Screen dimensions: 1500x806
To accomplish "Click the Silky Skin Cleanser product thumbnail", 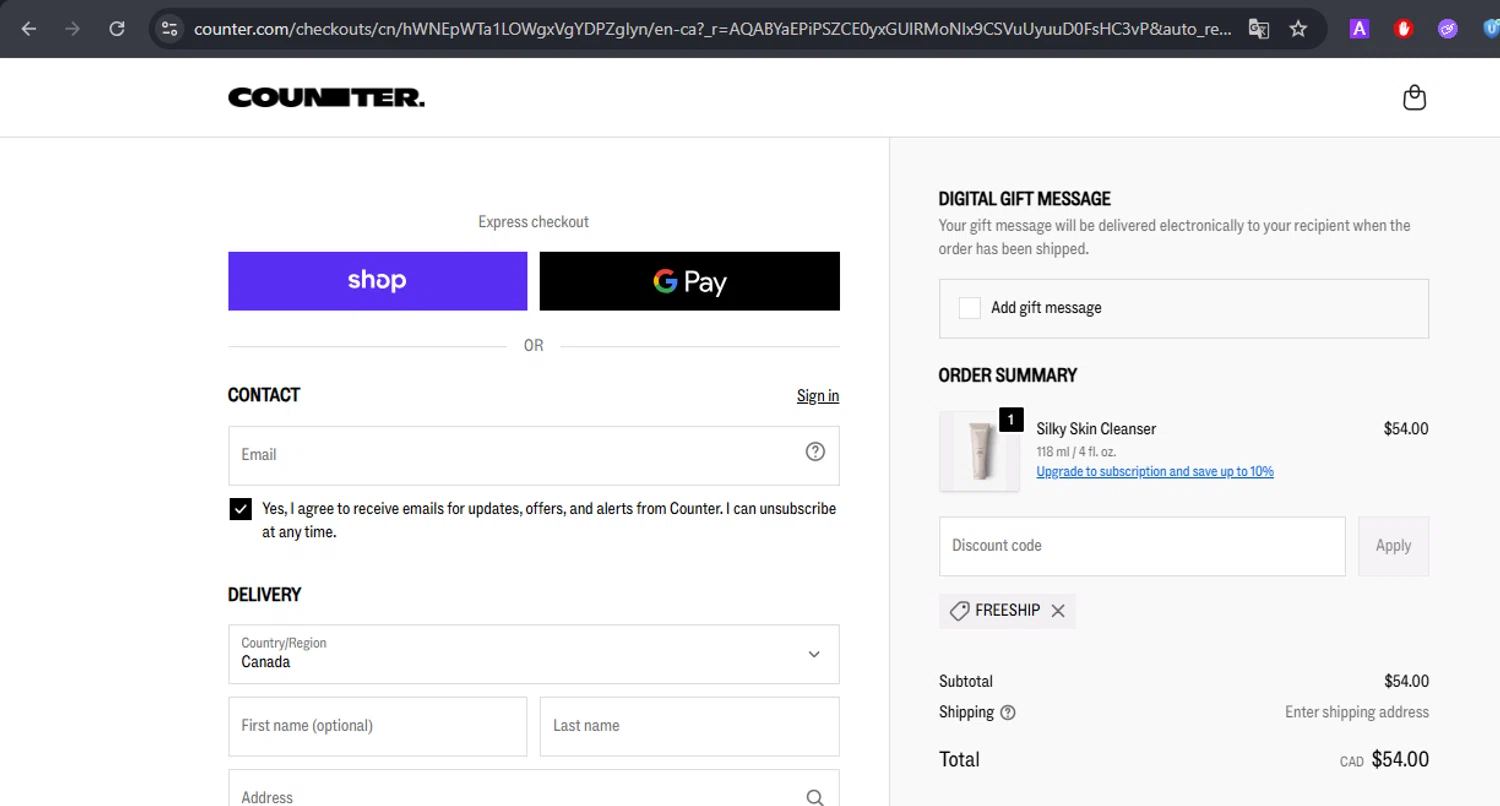I will click(980, 451).
